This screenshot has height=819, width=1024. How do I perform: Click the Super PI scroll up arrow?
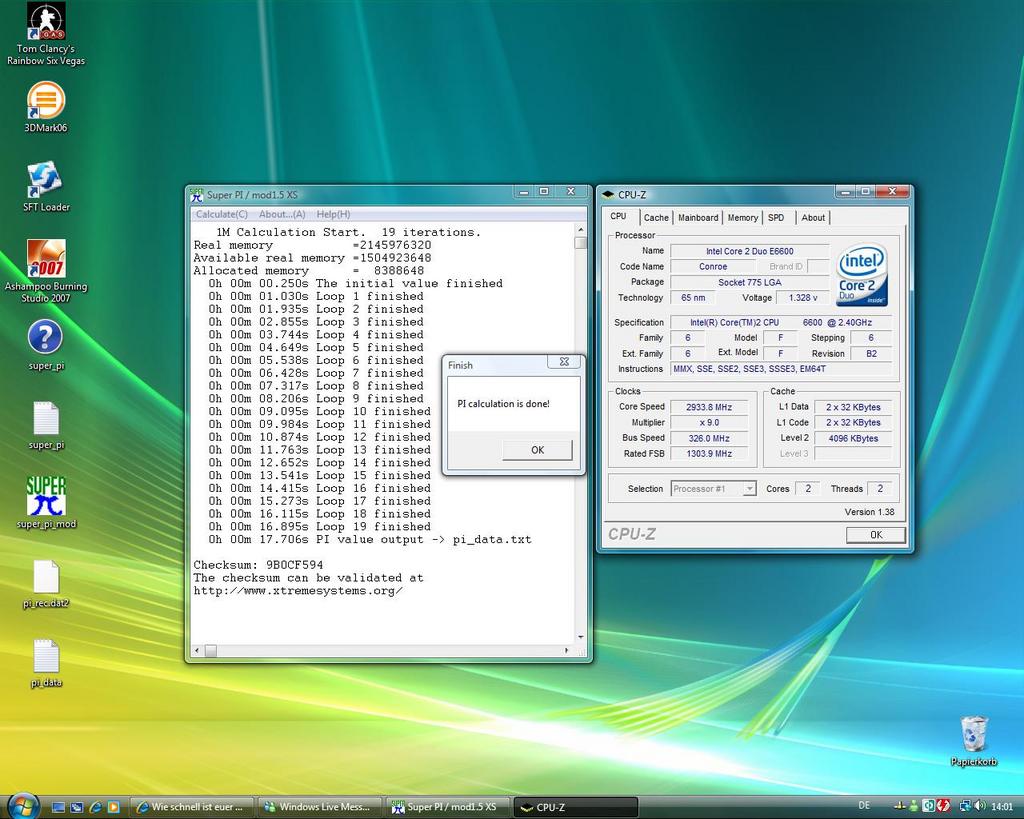pos(580,231)
